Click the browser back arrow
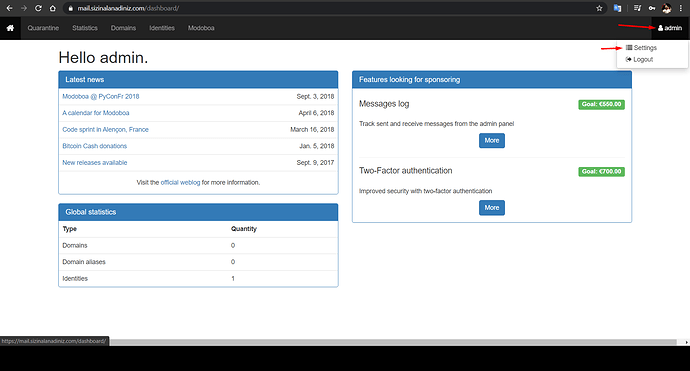Screen dimensions: 690x371 tap(9, 8)
